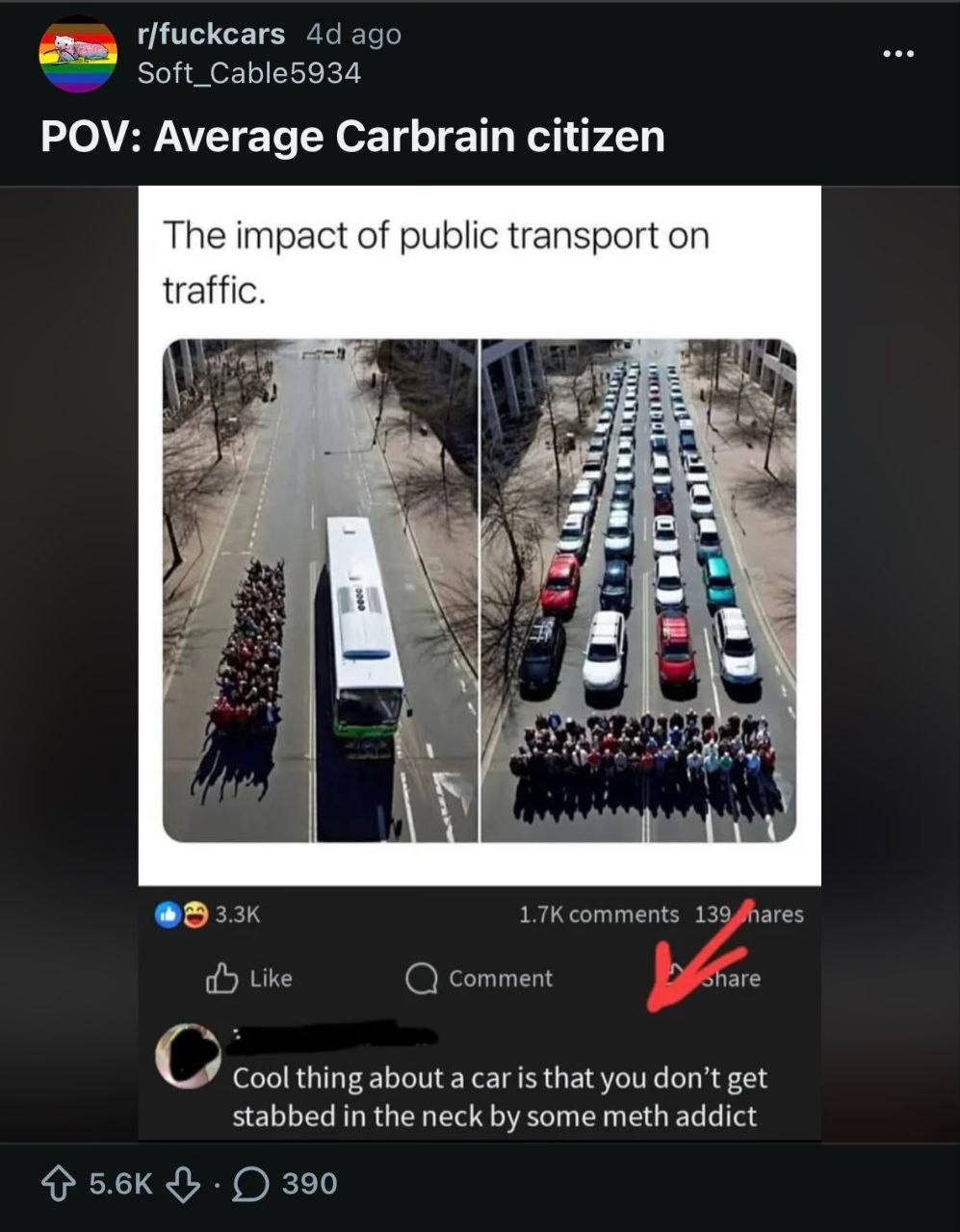Open the post title 'POV: Average Carbrain citizen'
Viewport: 960px width, 1232px height.
pos(352,137)
